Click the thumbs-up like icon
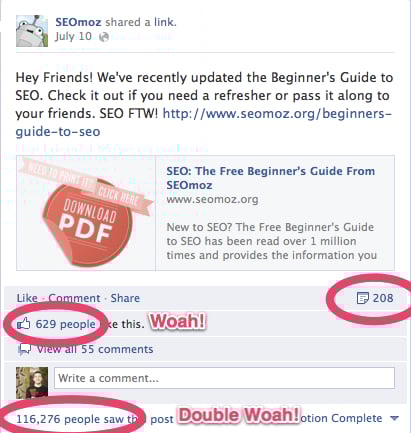Image resolution: width=411 pixels, height=433 pixels. click(24, 324)
